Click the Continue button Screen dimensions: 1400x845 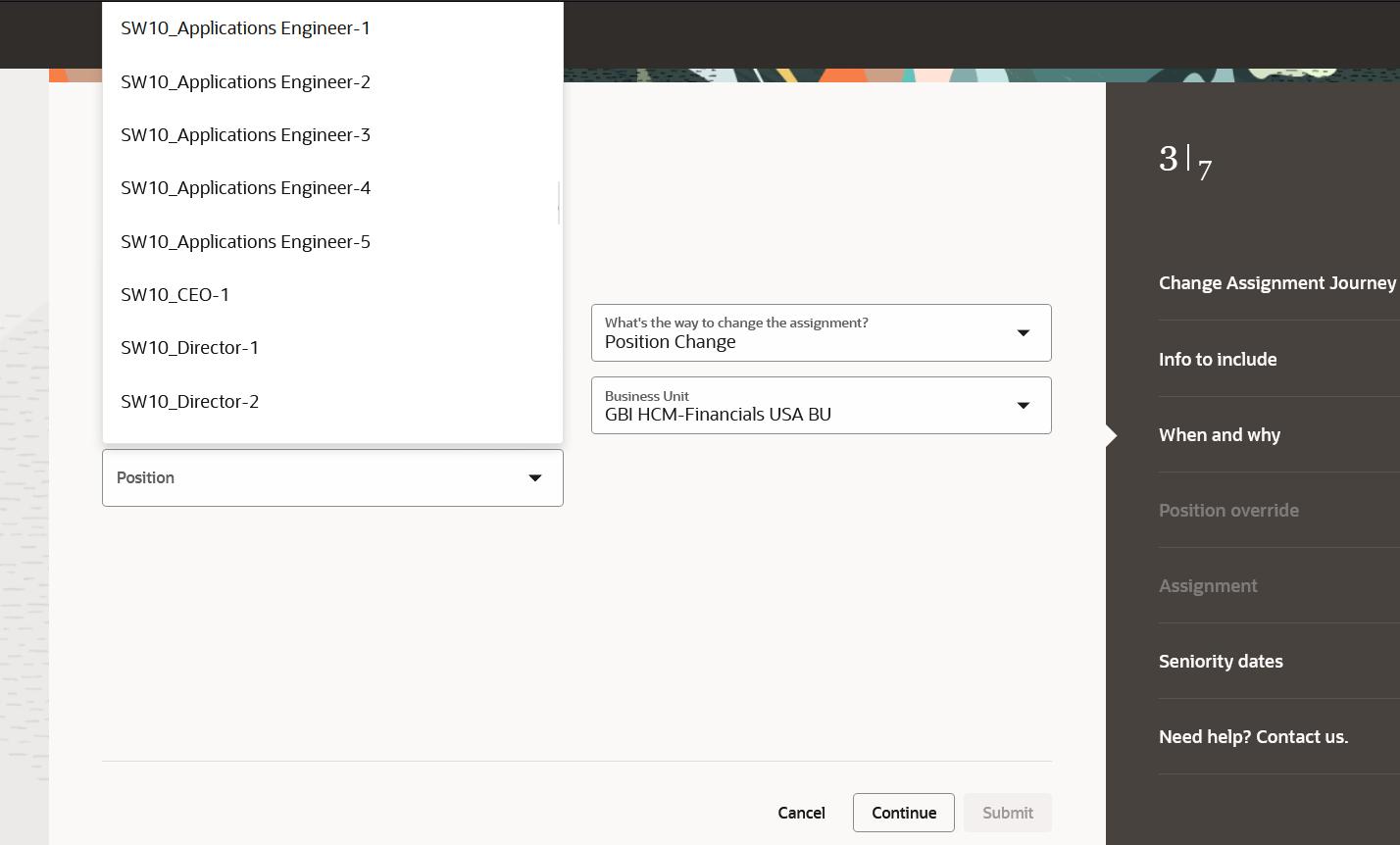[904, 813]
